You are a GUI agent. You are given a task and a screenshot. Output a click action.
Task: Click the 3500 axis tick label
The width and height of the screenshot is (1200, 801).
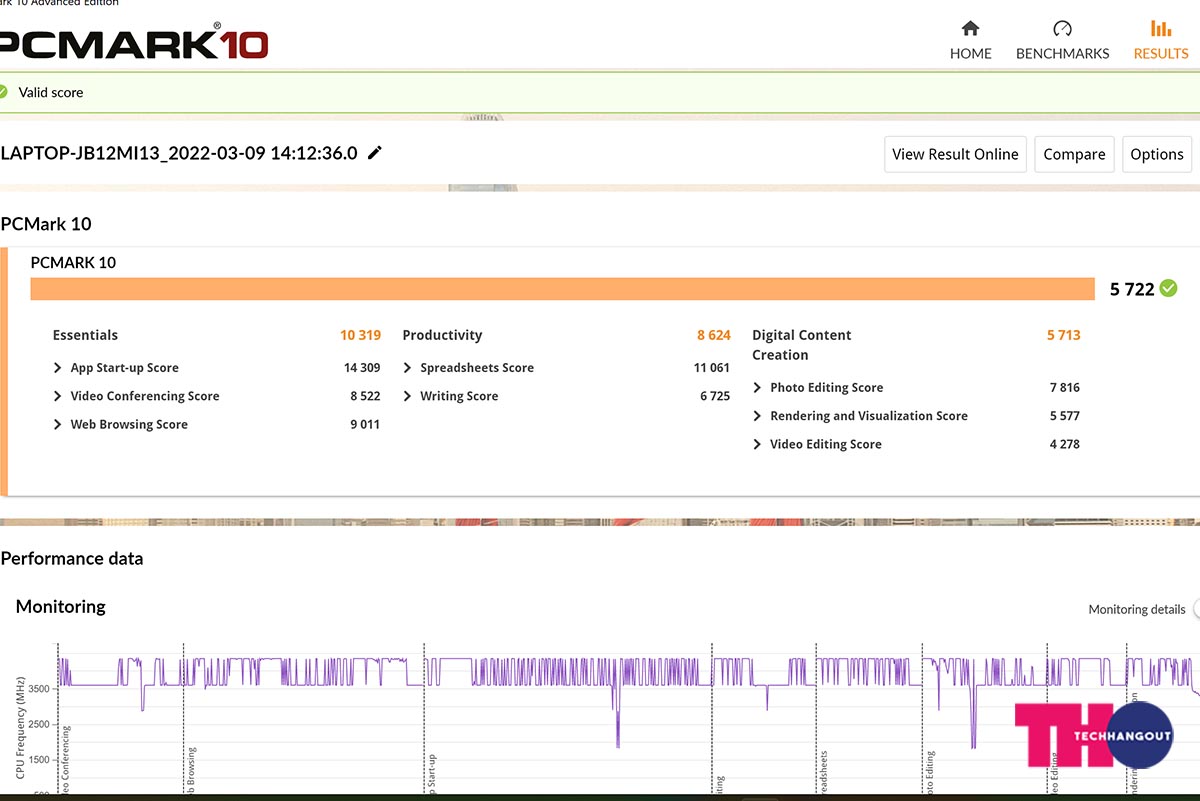pos(38,689)
